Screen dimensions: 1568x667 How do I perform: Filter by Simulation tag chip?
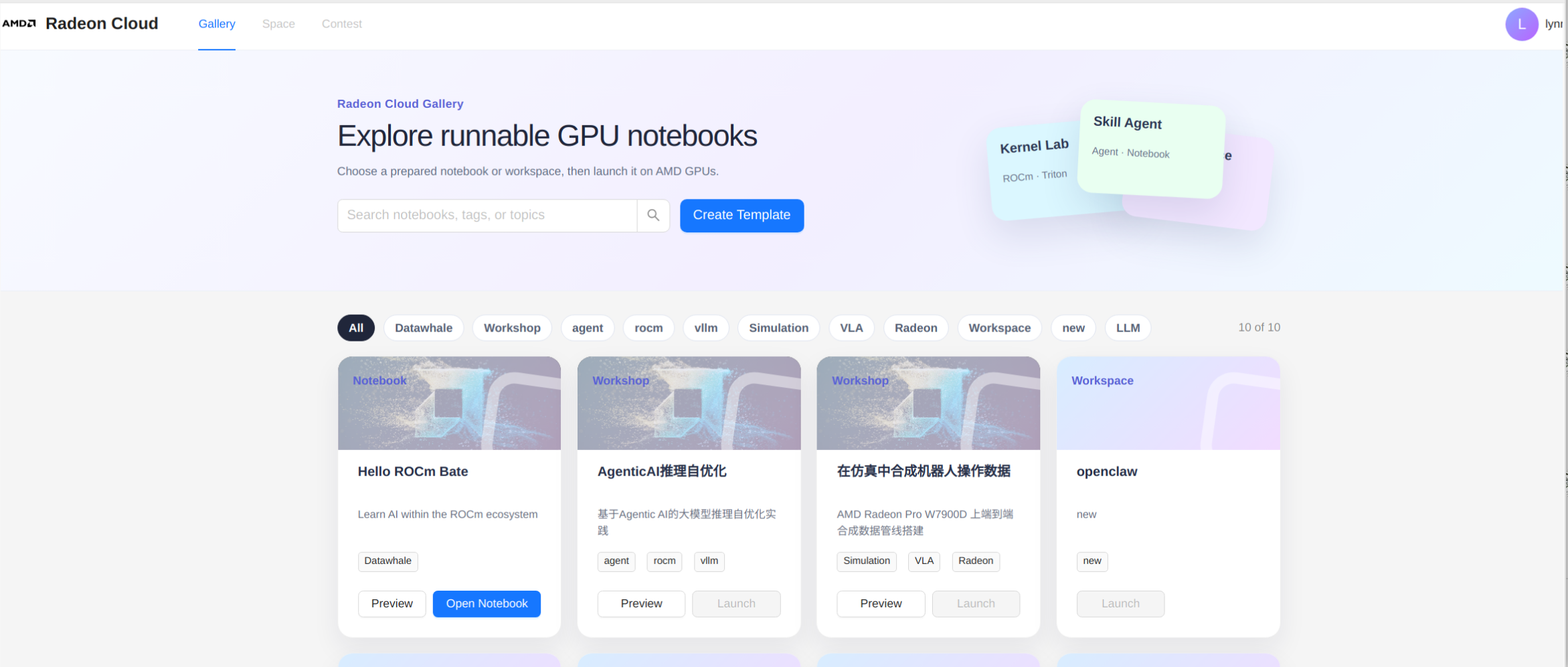(778, 327)
